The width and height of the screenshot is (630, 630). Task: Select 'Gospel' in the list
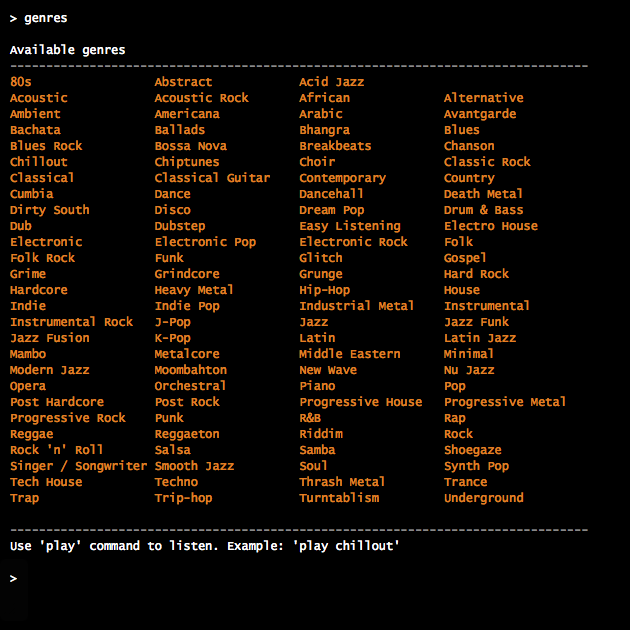click(465, 258)
